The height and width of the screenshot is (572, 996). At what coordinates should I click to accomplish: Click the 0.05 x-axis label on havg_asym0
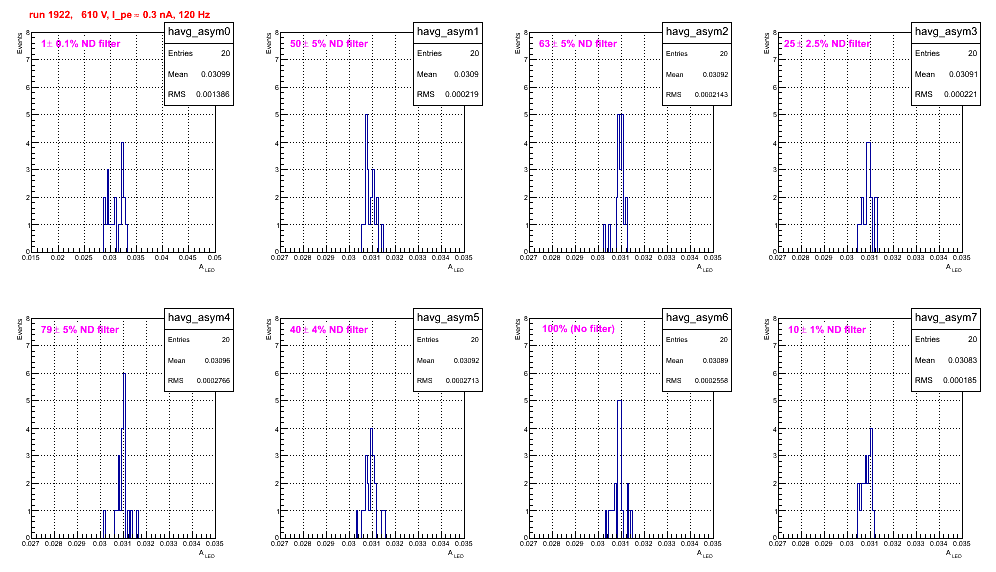[x=215, y=258]
